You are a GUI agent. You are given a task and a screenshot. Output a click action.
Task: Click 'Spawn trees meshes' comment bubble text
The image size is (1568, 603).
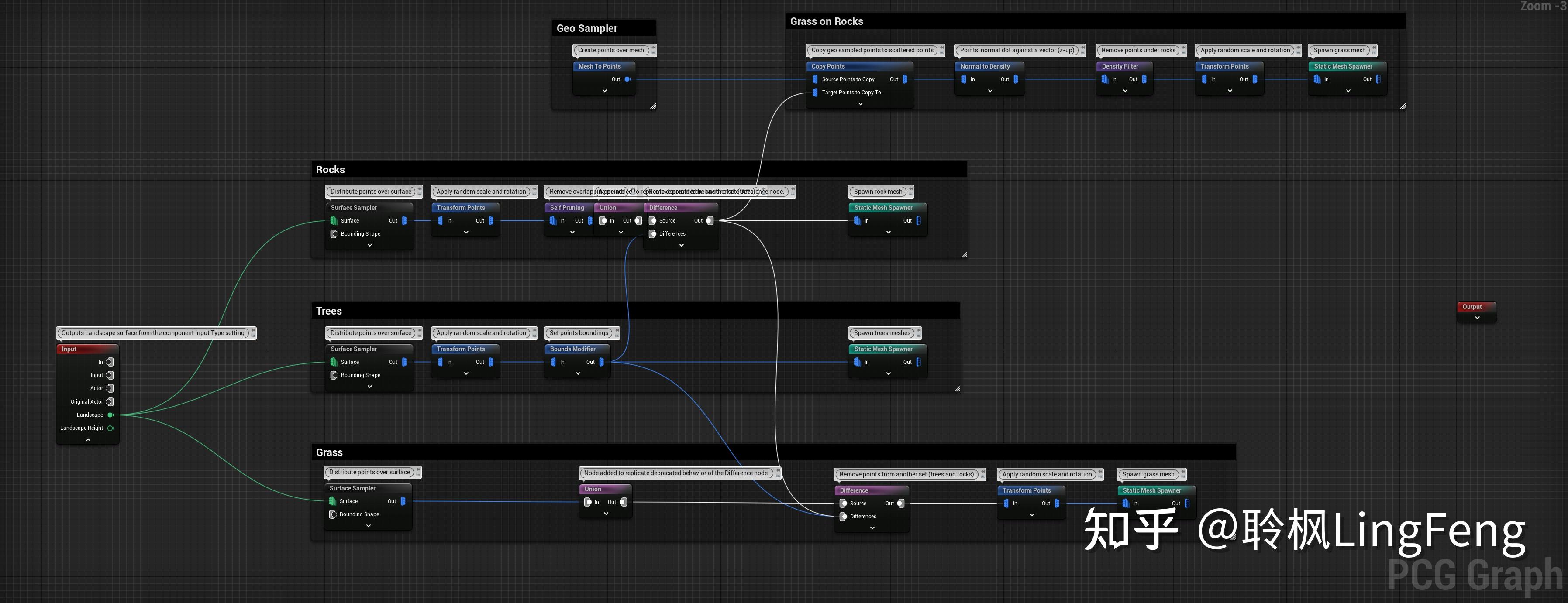point(882,333)
